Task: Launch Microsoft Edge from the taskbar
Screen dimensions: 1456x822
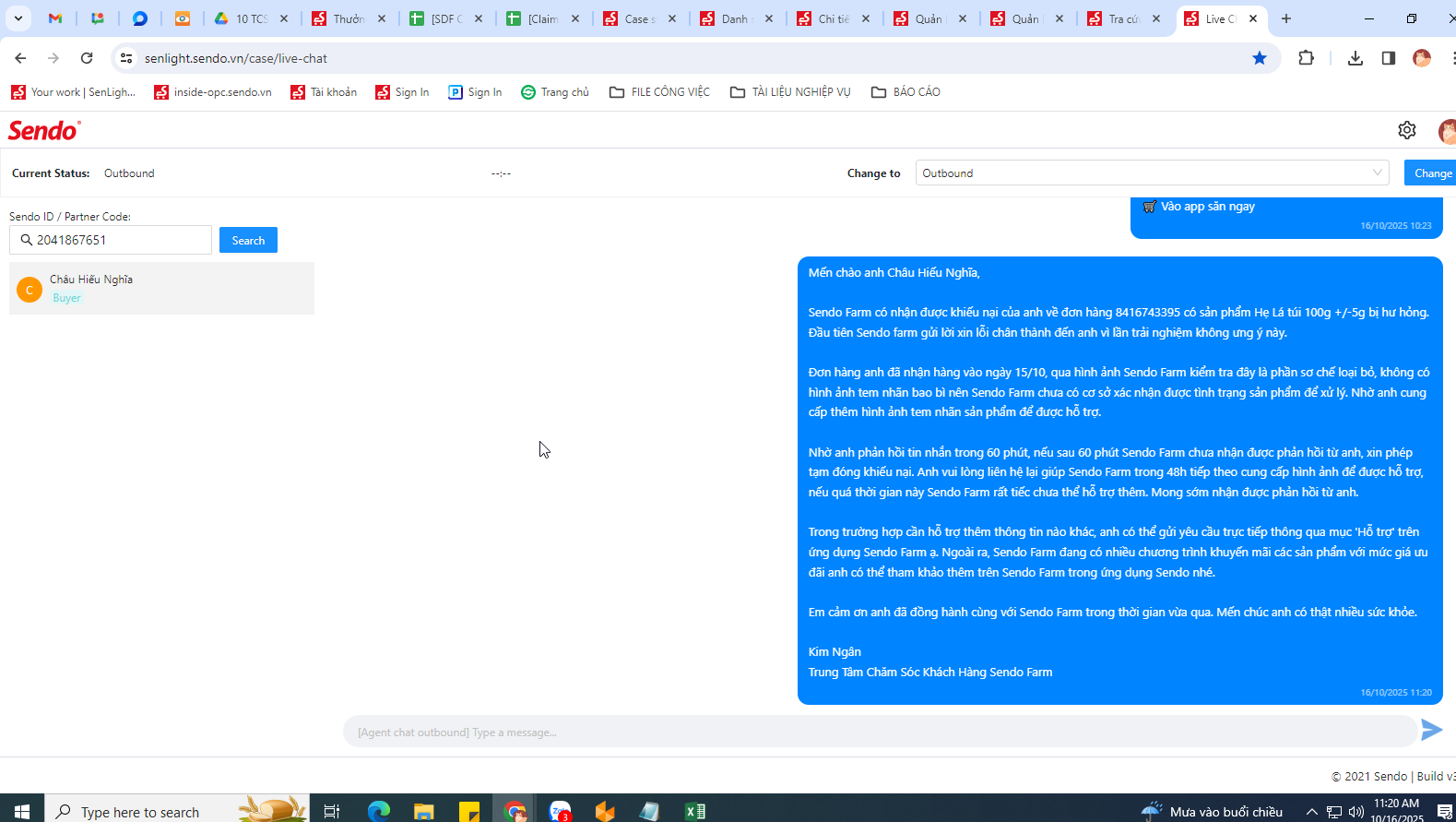Action: click(x=378, y=811)
